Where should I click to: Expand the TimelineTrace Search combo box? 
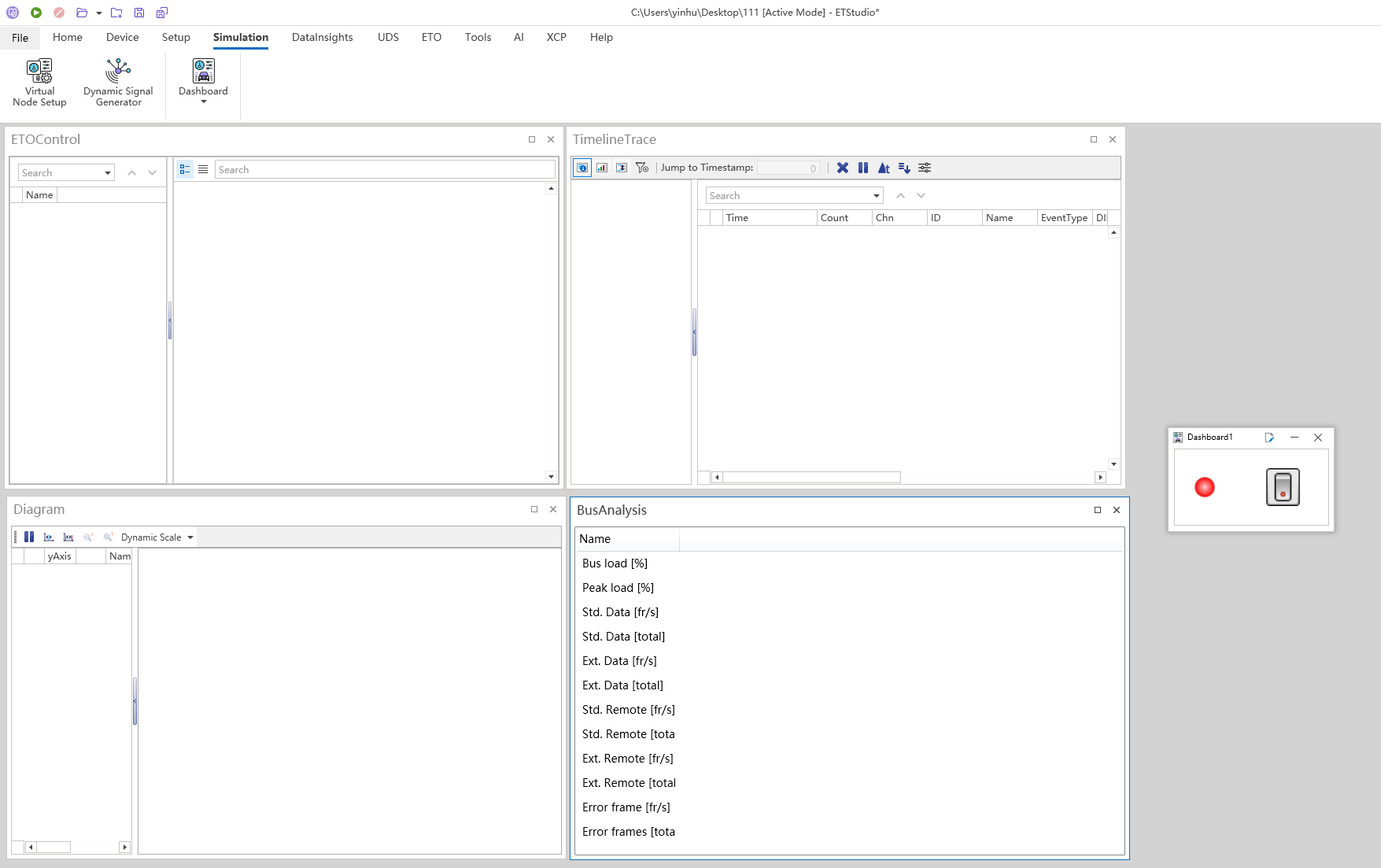876,196
